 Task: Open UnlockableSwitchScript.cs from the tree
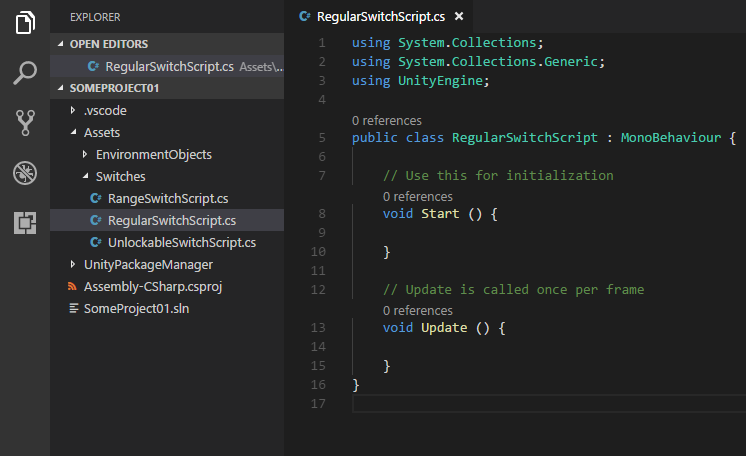tap(167, 242)
